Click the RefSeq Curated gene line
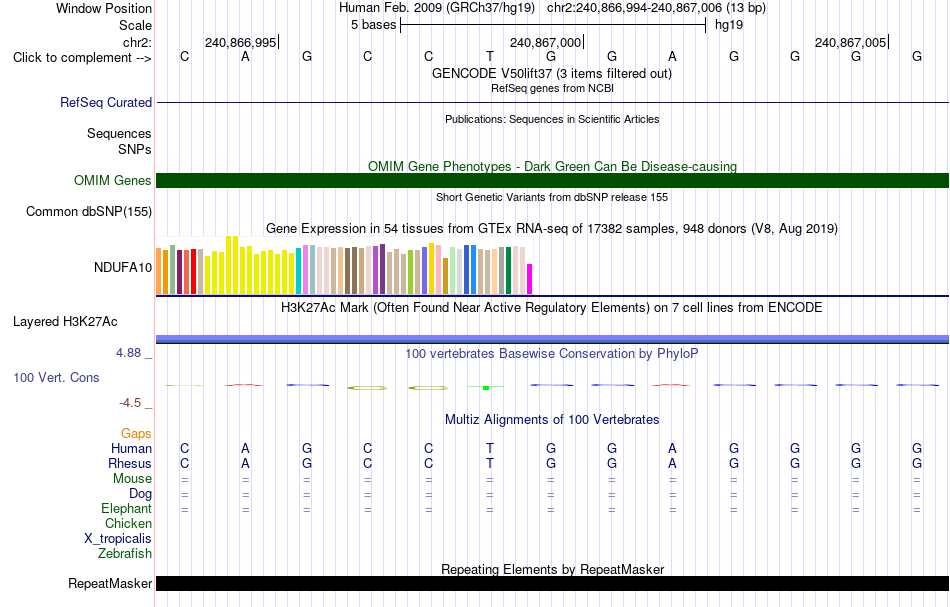950x607 pixels. pos(553,102)
